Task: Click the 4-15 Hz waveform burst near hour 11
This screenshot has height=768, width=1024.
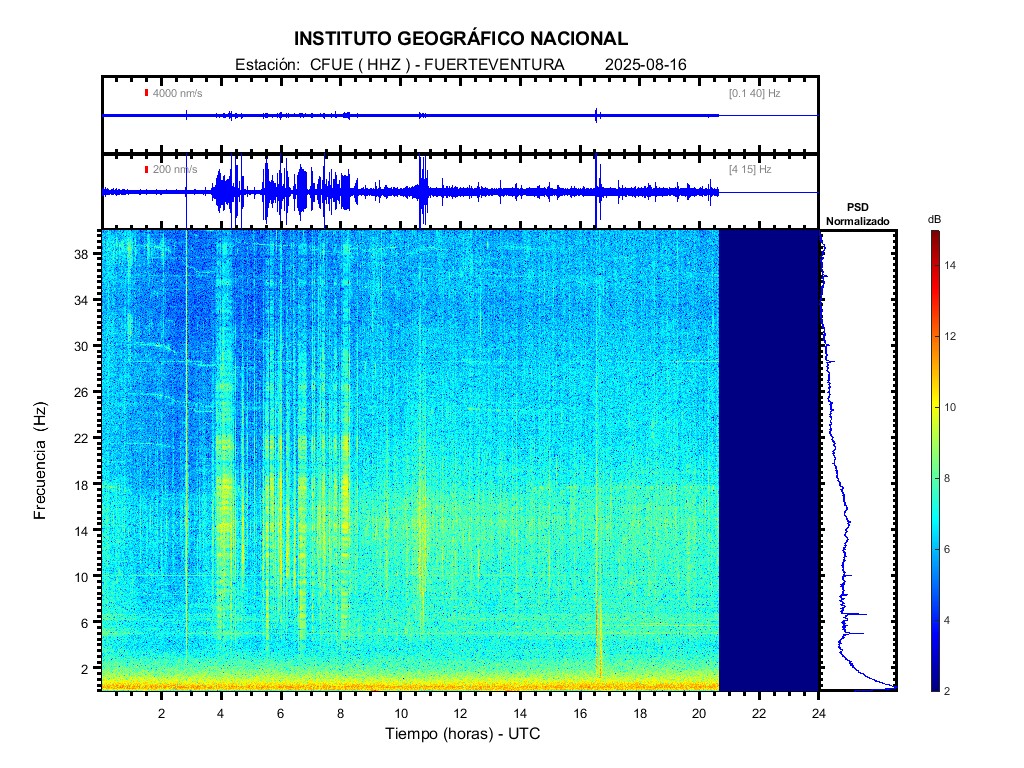Action: 423,191
